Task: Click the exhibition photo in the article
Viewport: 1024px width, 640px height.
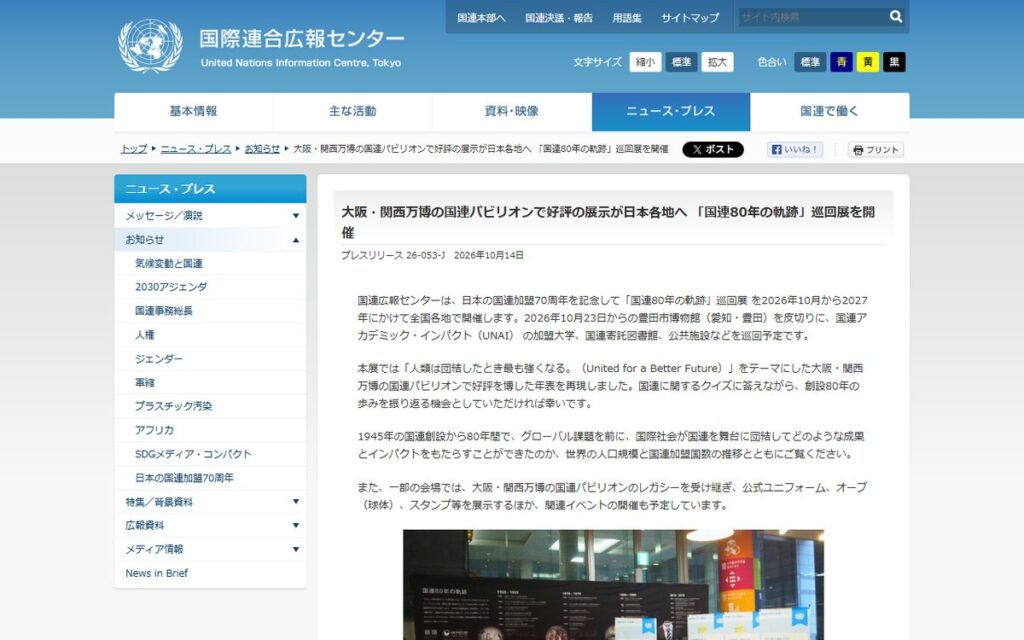Action: (613, 584)
